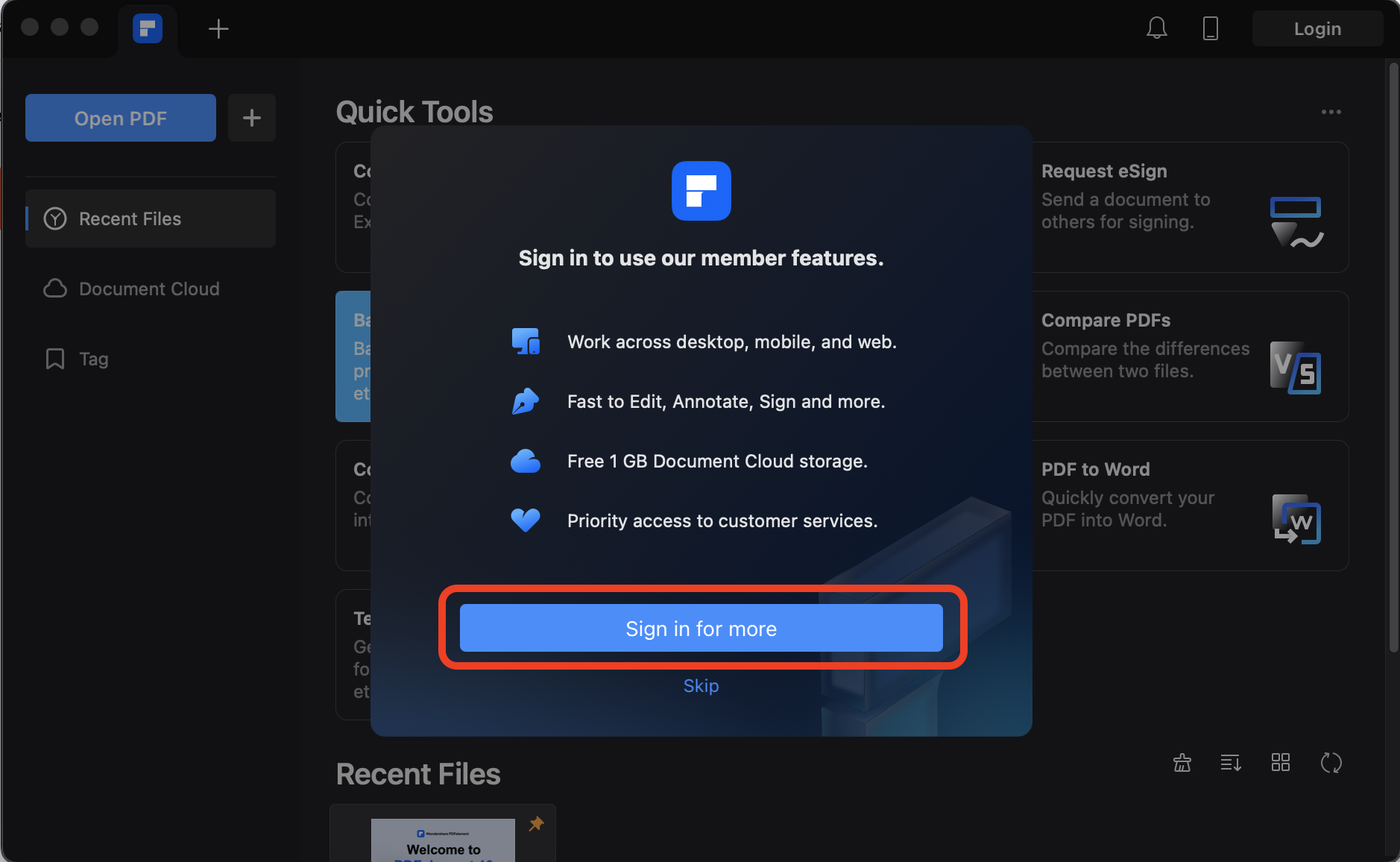Create a new tab with the plus button
The image size is (1400, 862).
pyautogui.click(x=218, y=28)
